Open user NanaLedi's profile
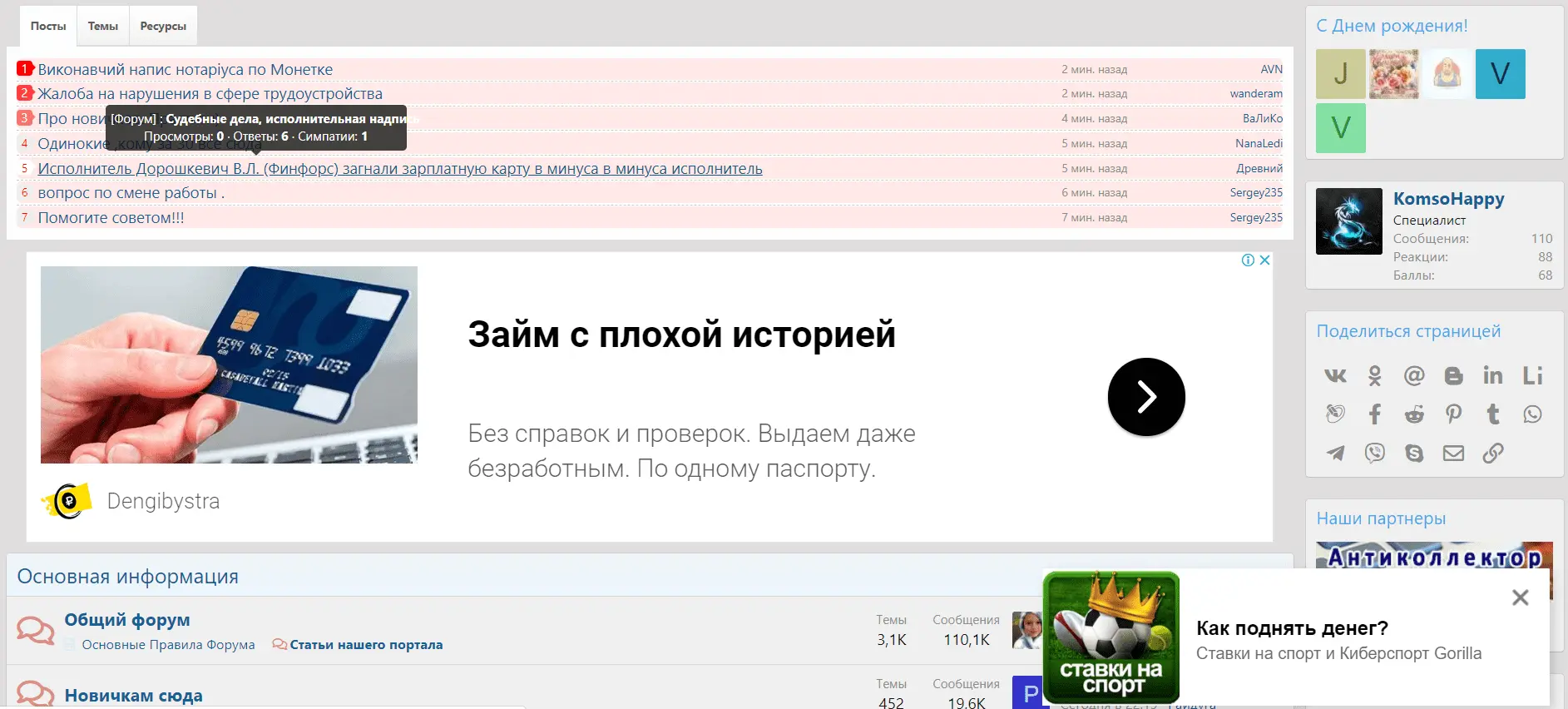Viewport: 1568px width, 709px height. coord(1259,144)
